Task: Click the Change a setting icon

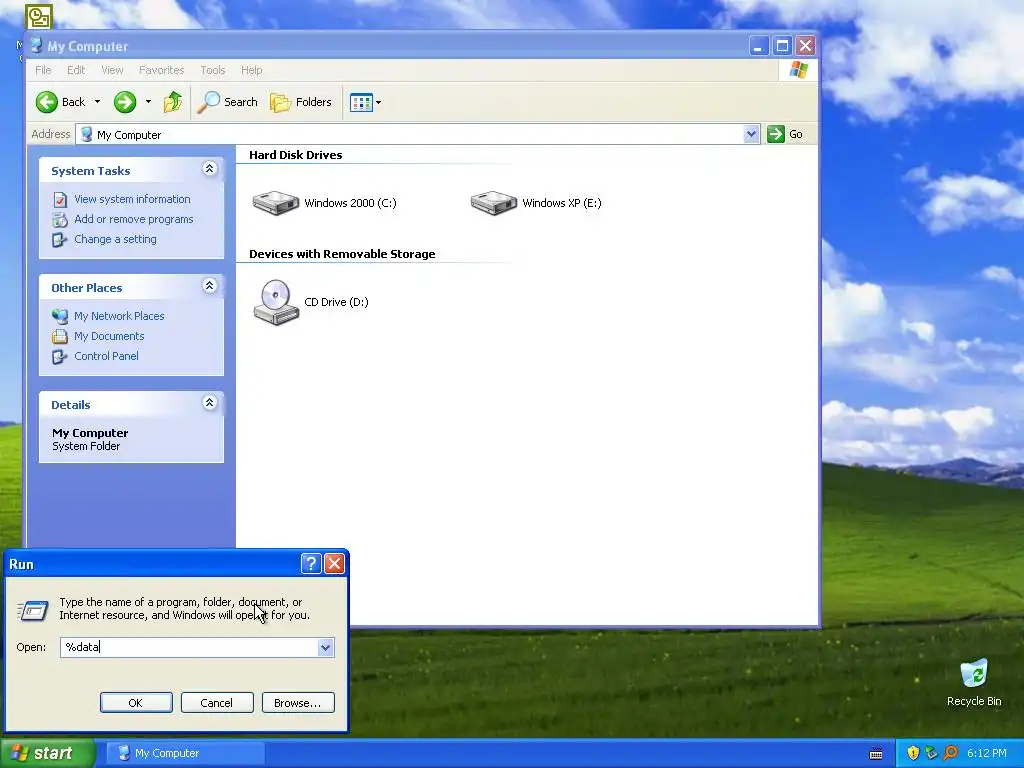Action: [x=59, y=240]
